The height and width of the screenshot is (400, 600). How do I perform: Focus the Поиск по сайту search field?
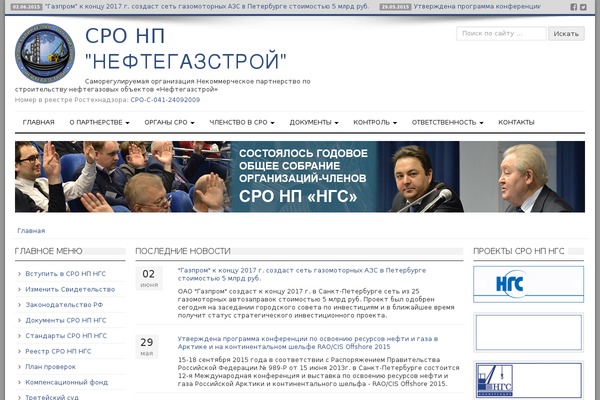[501, 34]
